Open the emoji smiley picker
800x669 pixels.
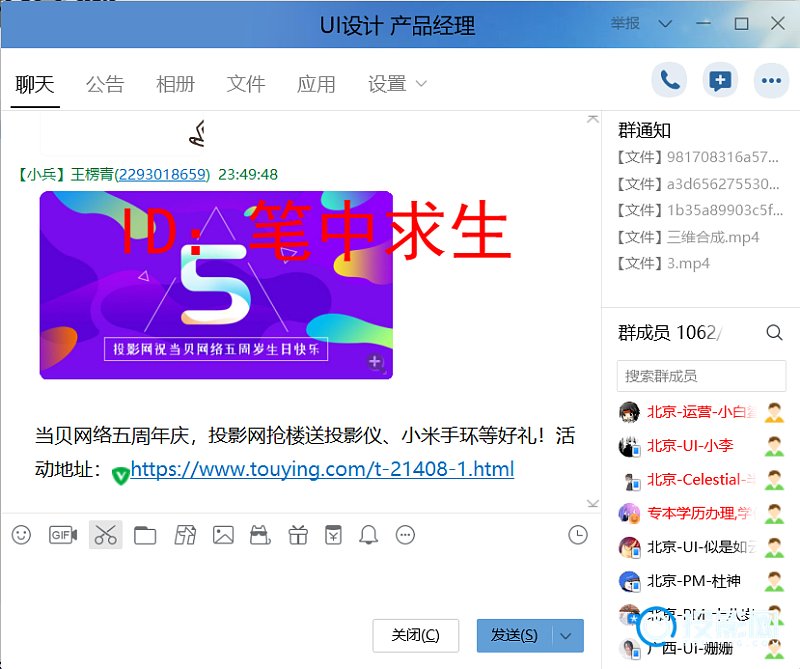coord(21,535)
